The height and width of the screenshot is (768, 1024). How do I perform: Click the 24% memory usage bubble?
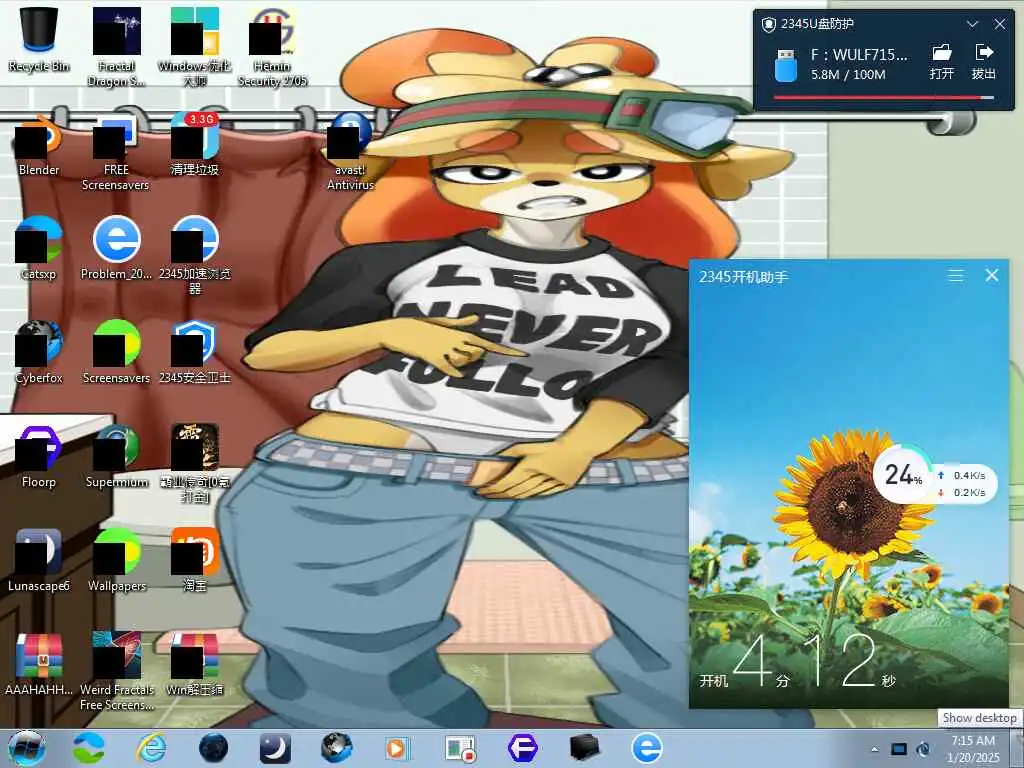point(903,475)
